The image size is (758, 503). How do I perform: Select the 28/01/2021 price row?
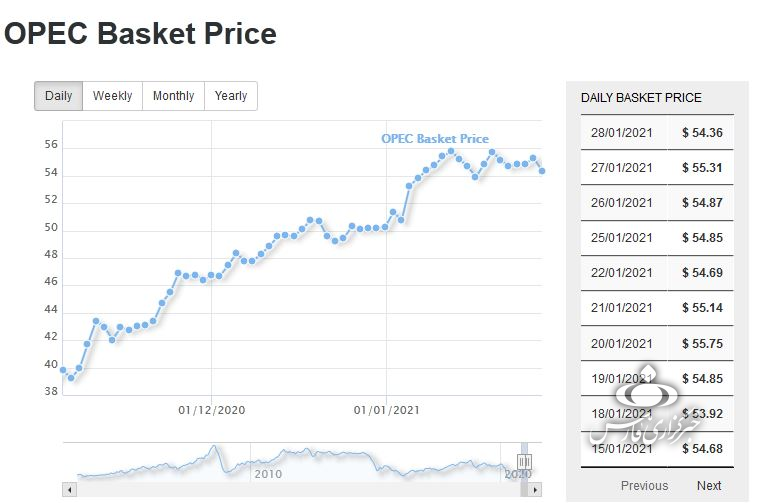657,132
